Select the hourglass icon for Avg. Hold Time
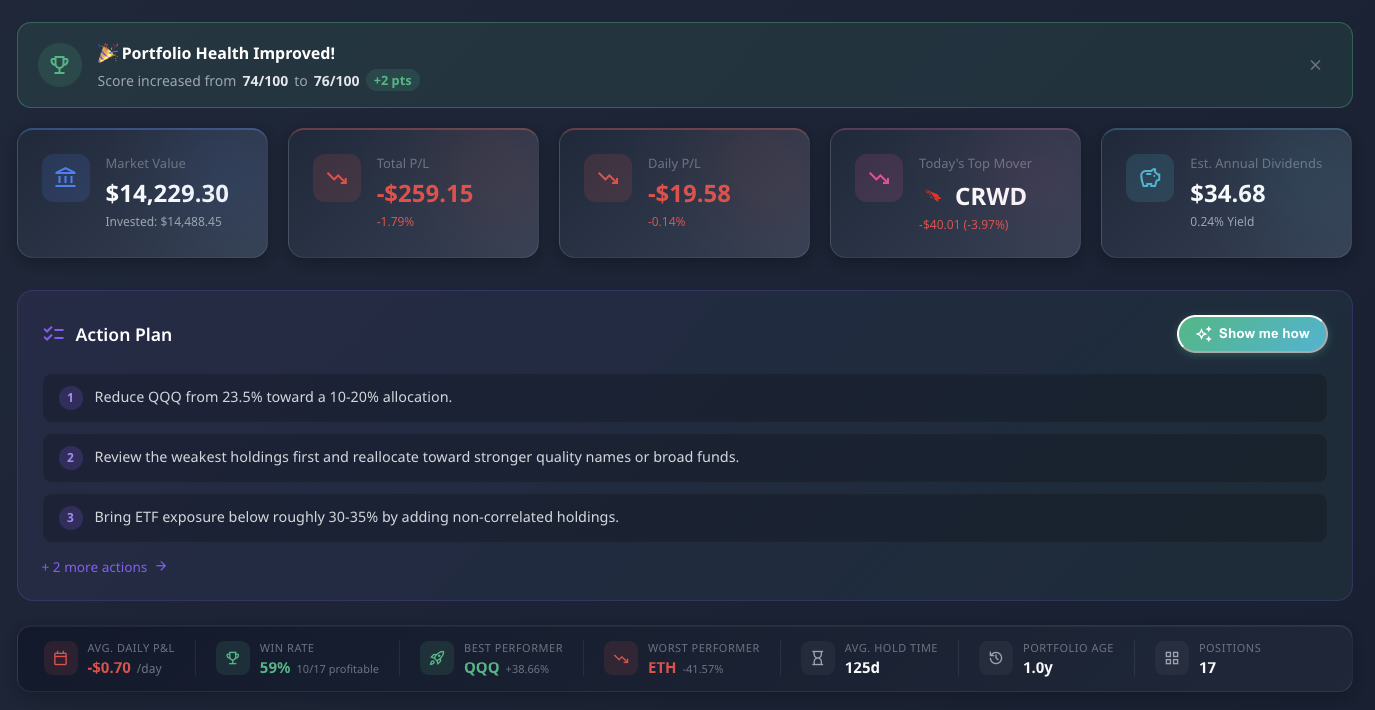Viewport: 1375px width, 710px height. point(817,658)
